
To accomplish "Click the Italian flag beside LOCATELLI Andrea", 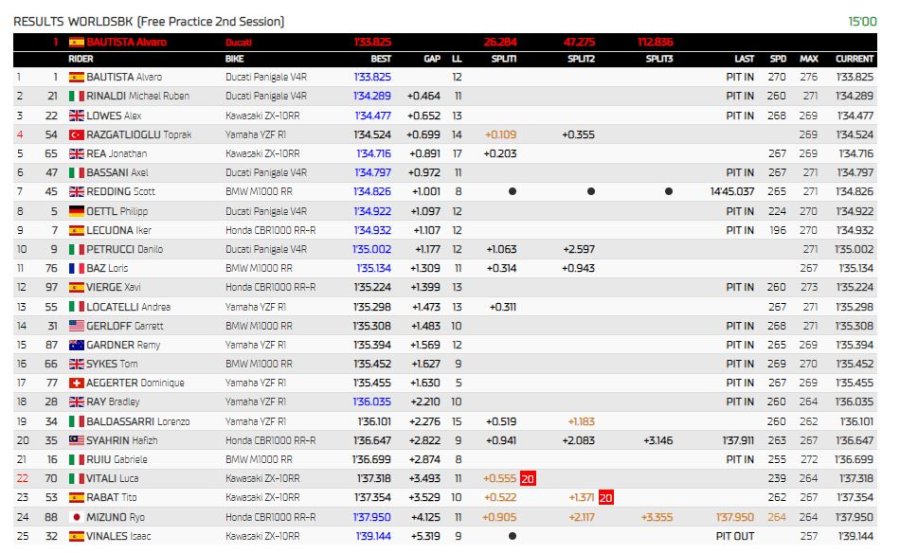I will 76,307.
